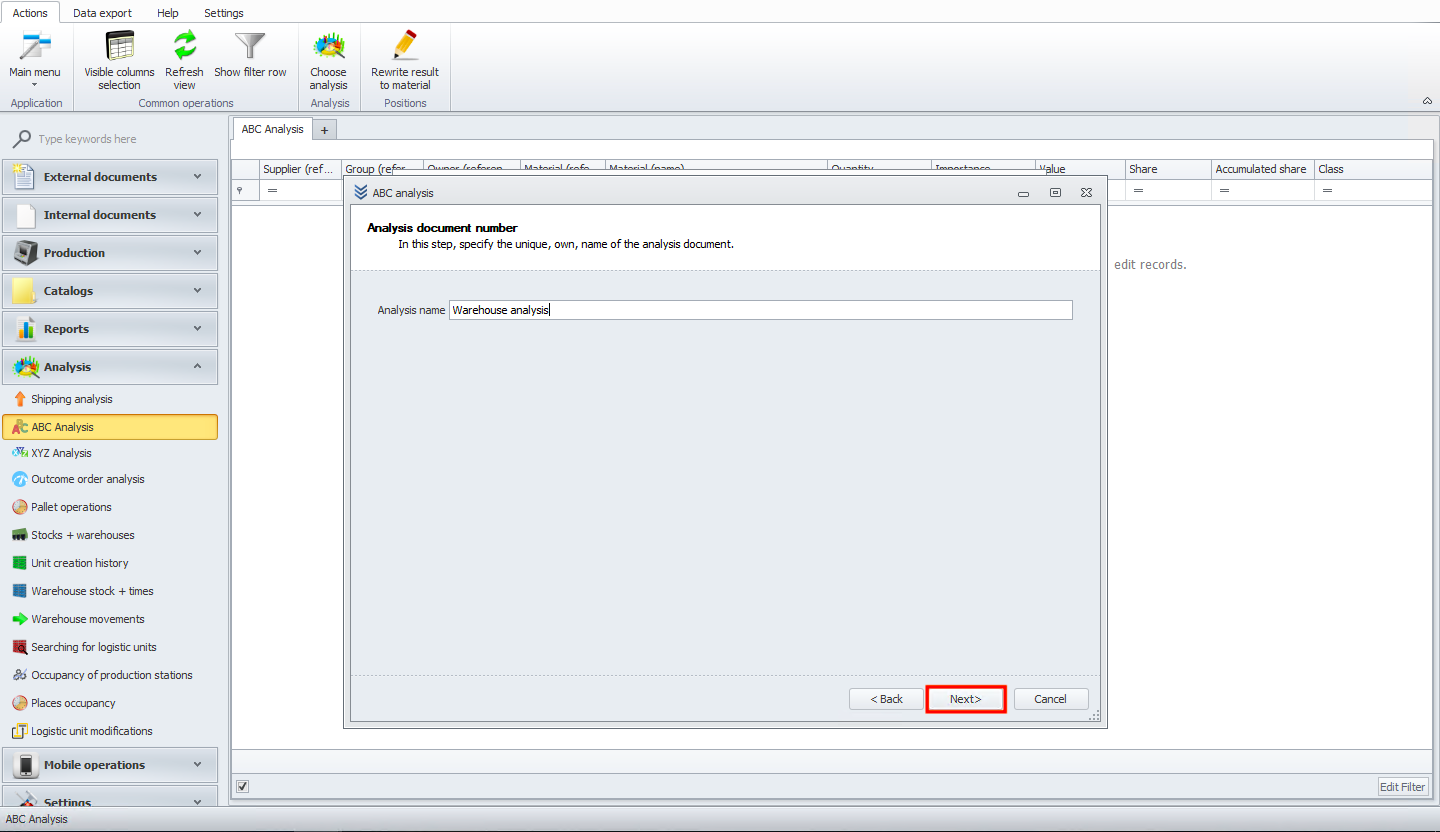Expand Reports section
This screenshot has width=1440, height=832.
110,329
